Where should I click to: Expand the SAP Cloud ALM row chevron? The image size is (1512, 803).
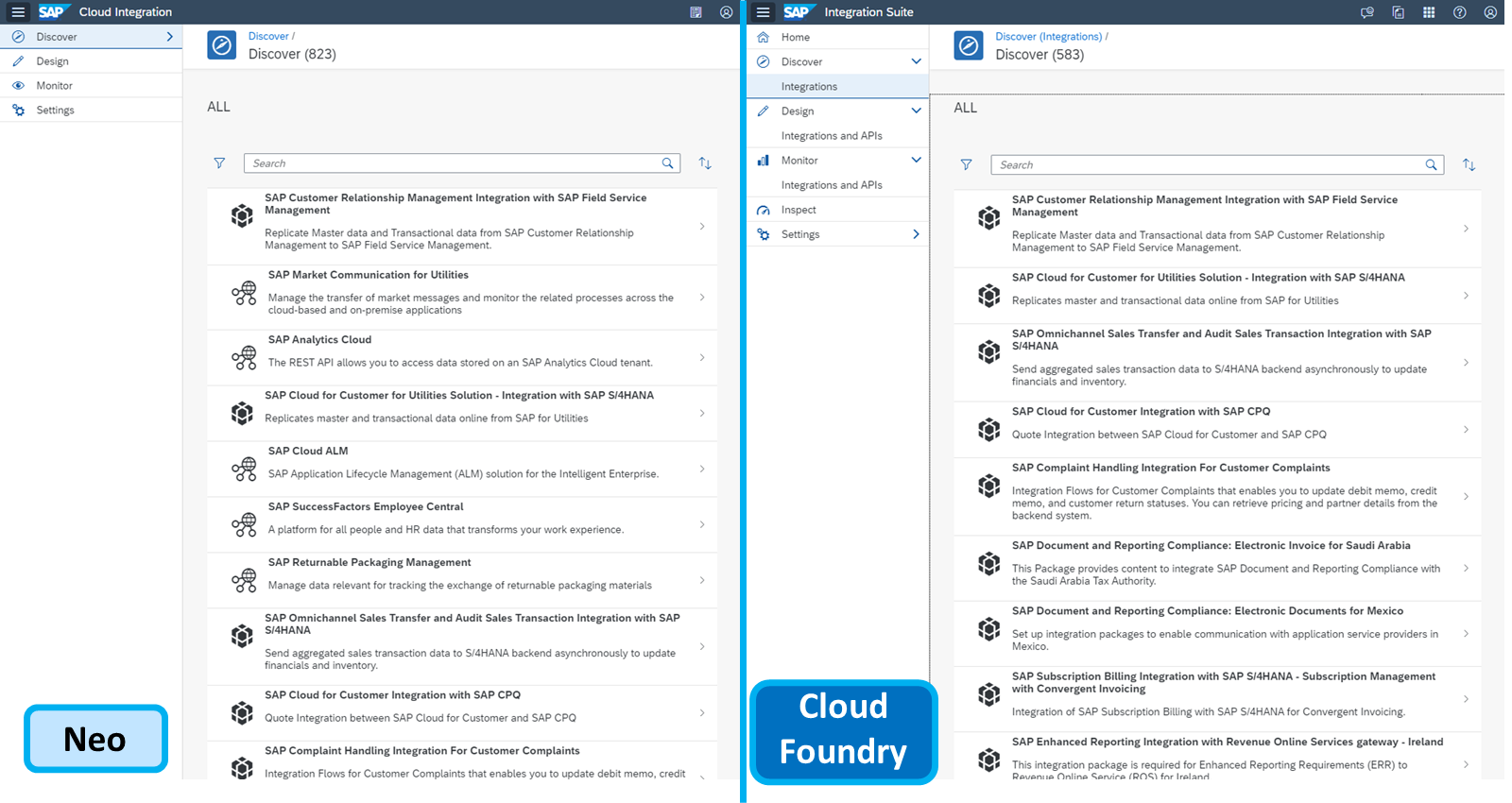coord(702,470)
